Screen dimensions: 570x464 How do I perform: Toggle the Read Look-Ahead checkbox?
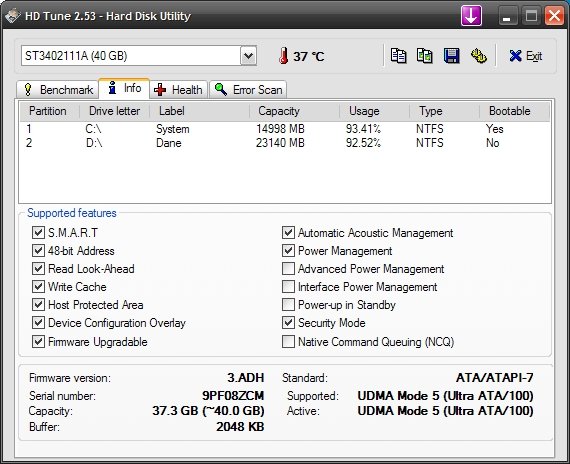(38, 269)
